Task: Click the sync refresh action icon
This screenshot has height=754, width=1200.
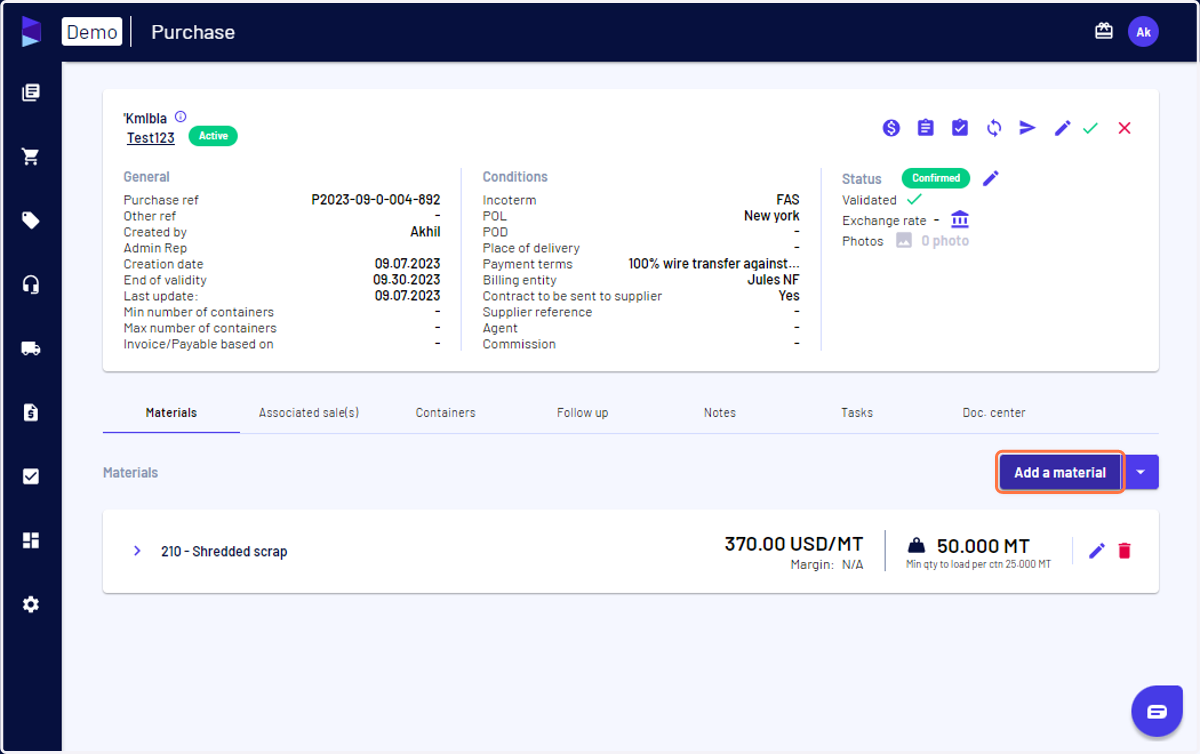Action: [994, 128]
